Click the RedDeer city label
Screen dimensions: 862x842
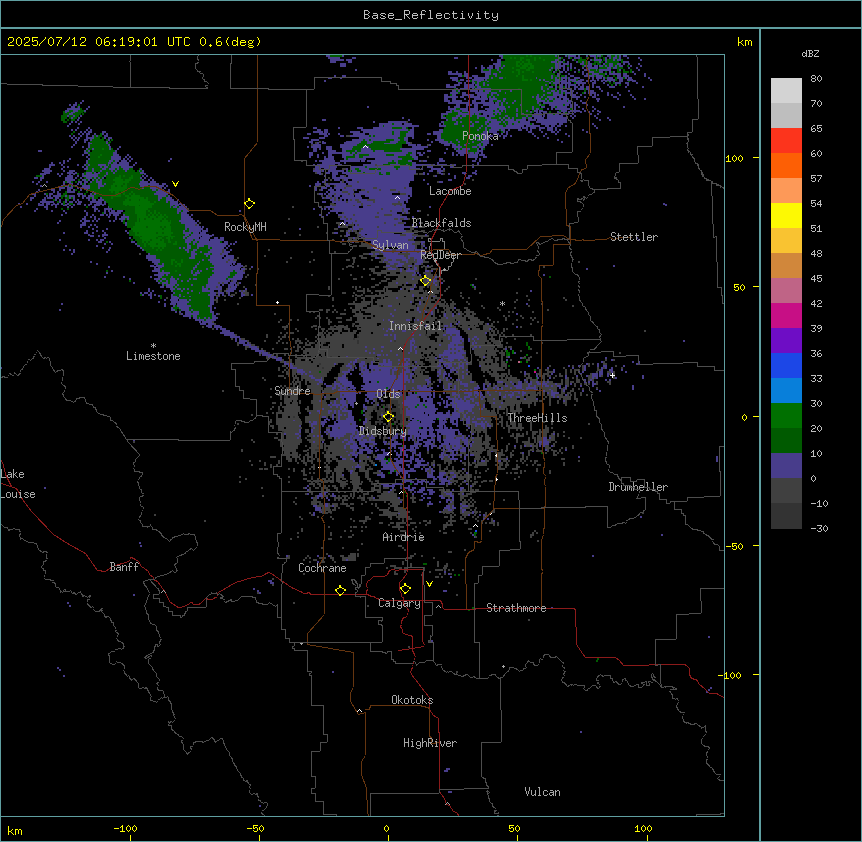(x=440, y=255)
